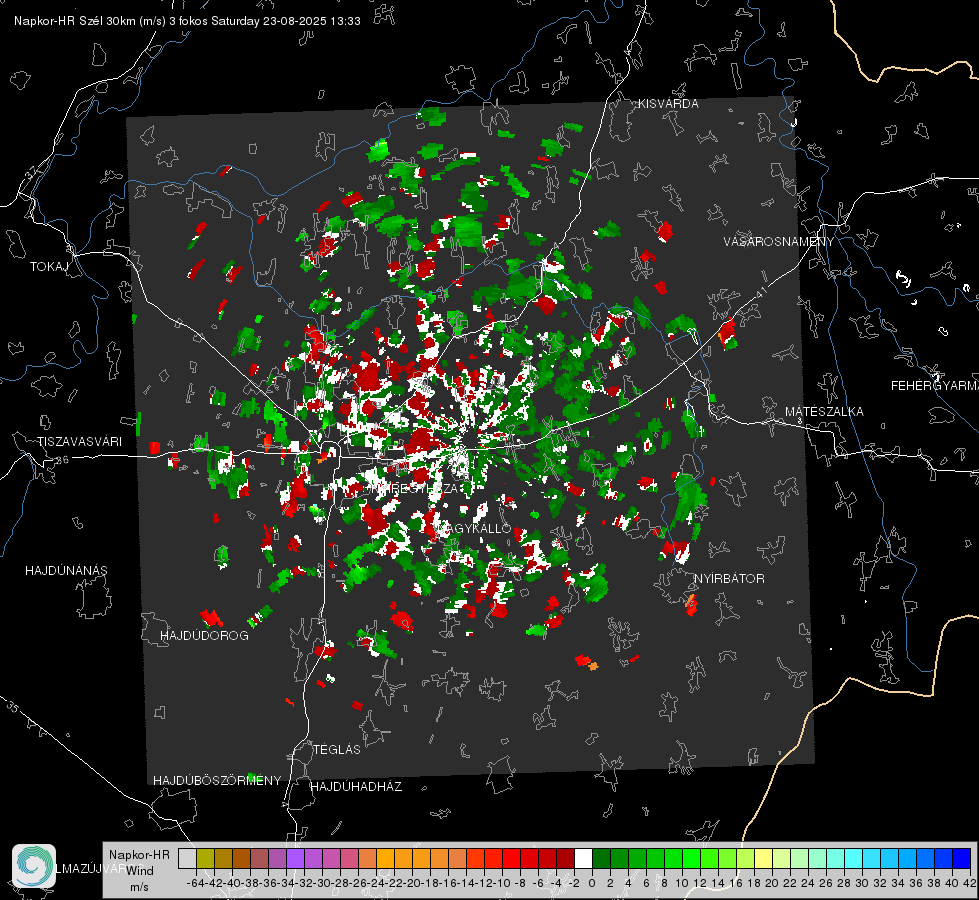The height and width of the screenshot is (900, 979).
Task: Click the HAJDÚBÖSZÖRMÉNY label
Action: coord(217,781)
